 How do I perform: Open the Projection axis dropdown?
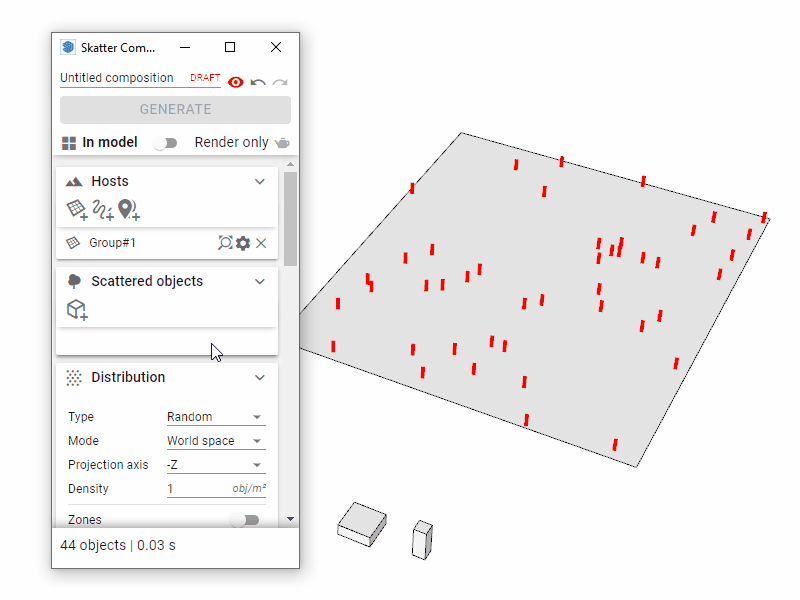(215, 465)
